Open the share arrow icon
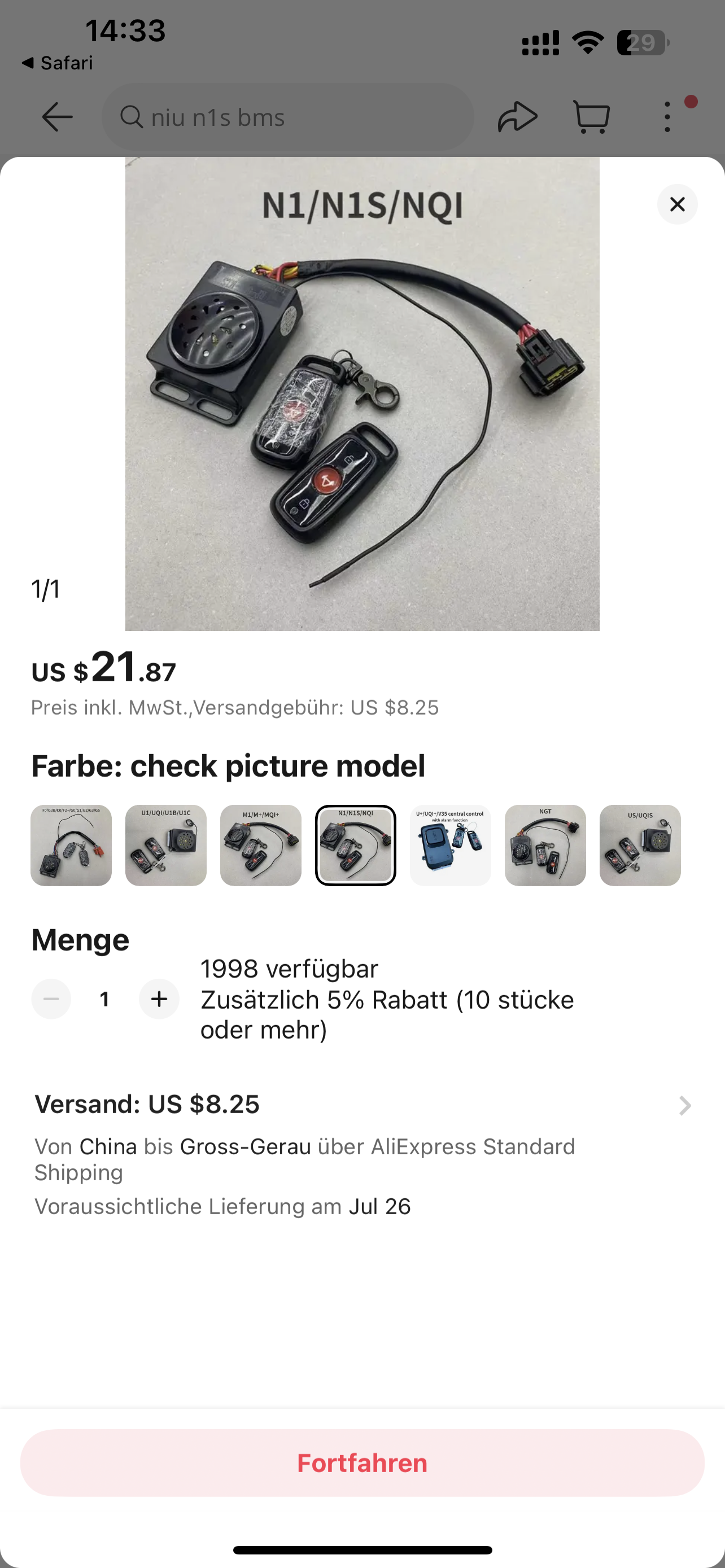This screenshot has width=725, height=1568. coord(517,116)
